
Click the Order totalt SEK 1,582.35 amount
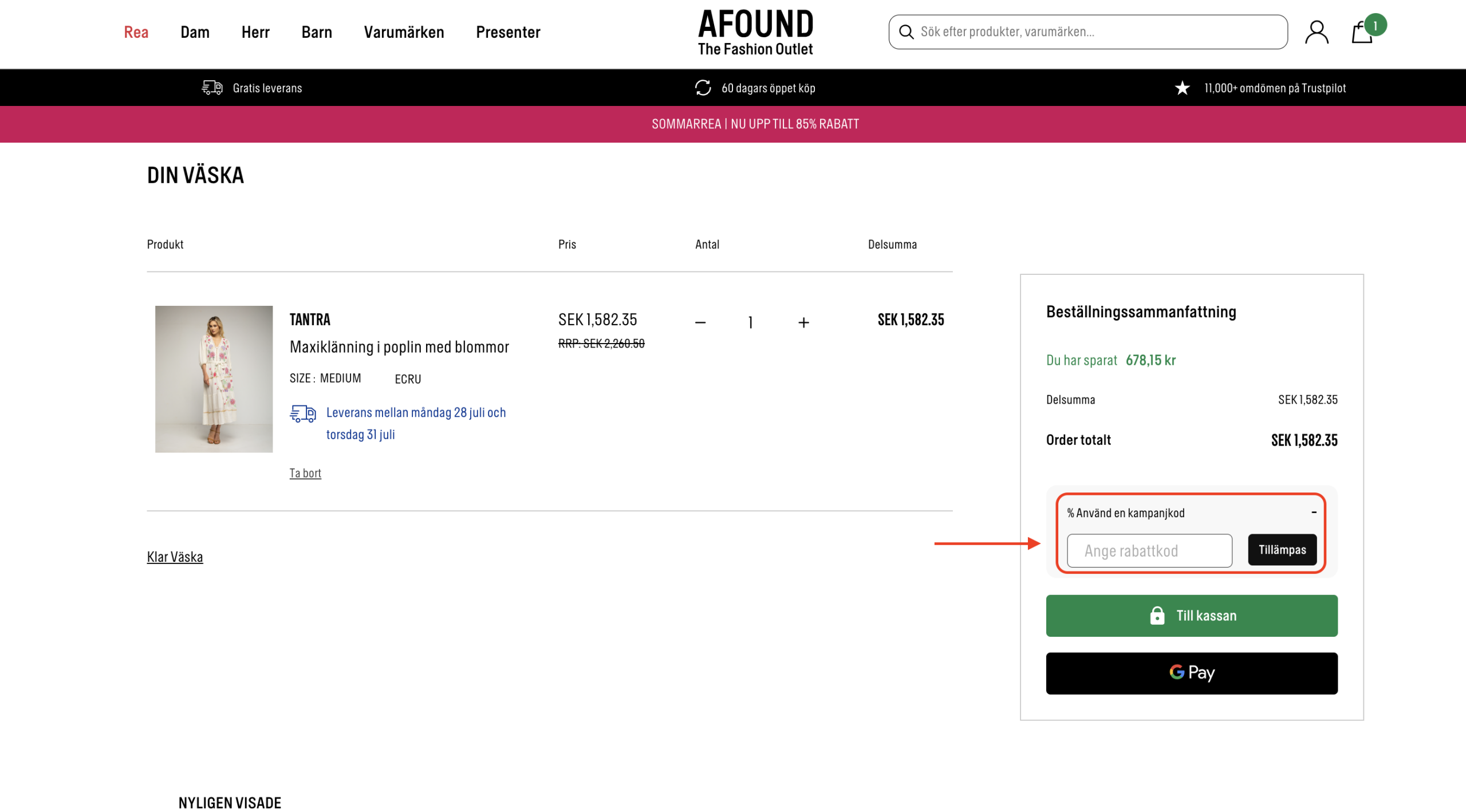(x=1305, y=440)
